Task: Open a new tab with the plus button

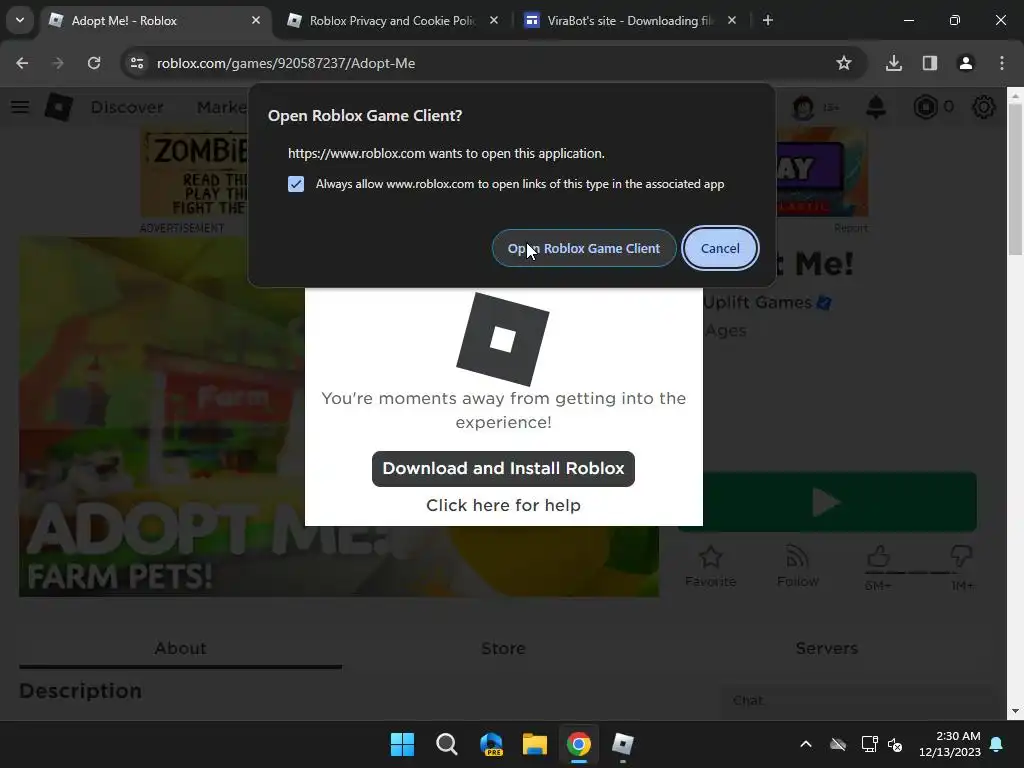Action: coord(768,20)
